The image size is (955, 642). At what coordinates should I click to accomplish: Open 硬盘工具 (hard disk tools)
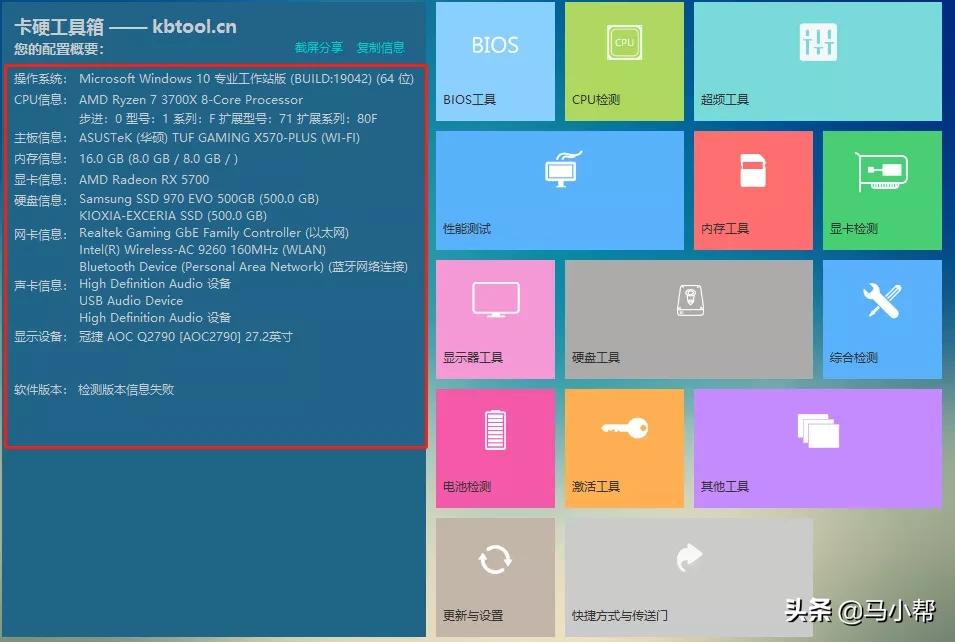[688, 318]
